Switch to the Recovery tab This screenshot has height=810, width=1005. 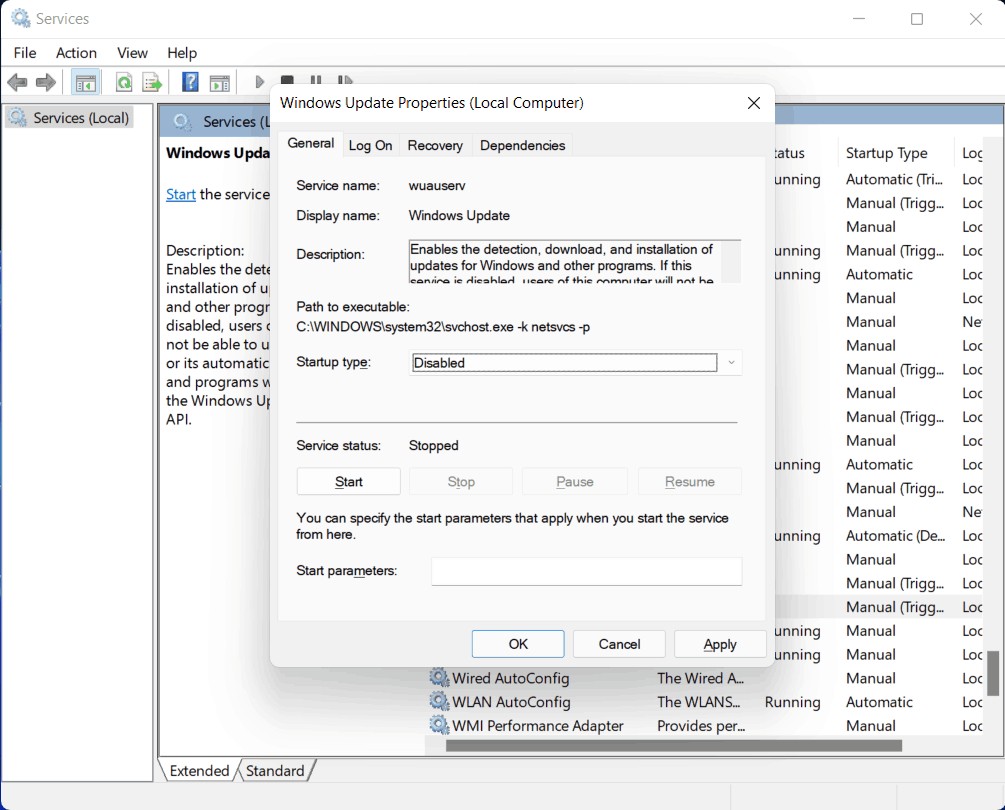coord(435,145)
